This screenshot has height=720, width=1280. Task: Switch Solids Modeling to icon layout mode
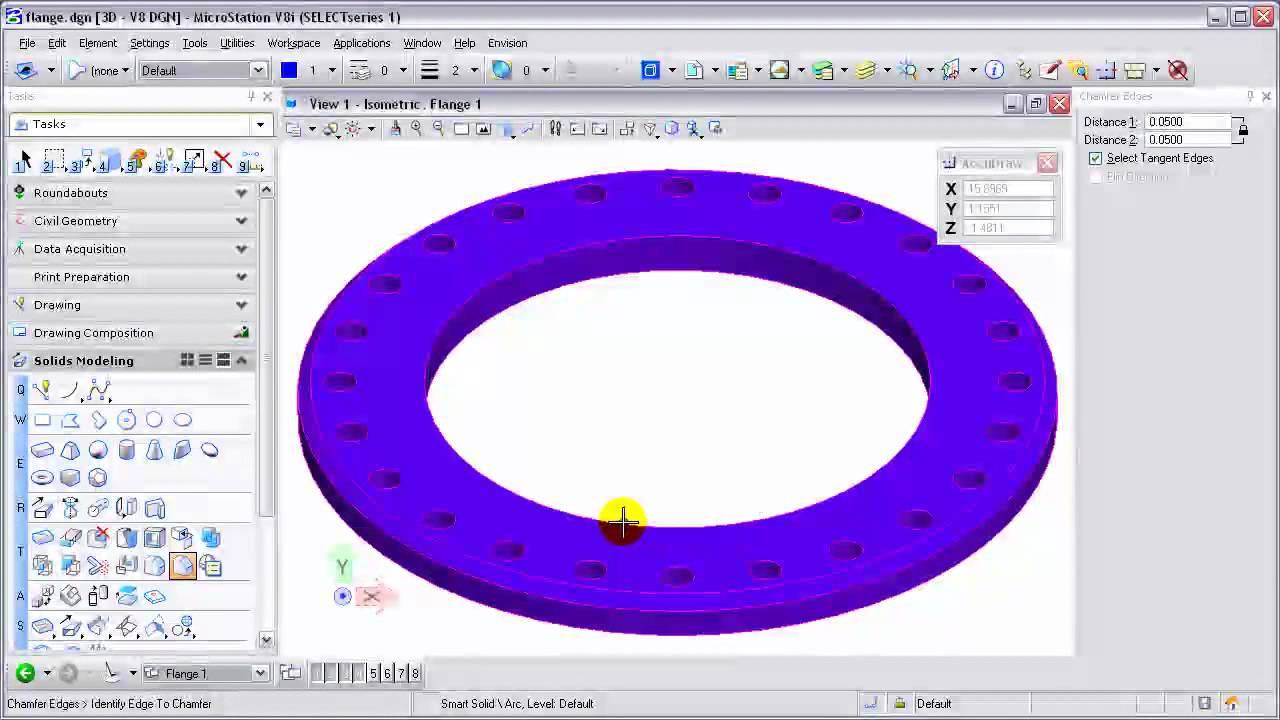[187, 360]
